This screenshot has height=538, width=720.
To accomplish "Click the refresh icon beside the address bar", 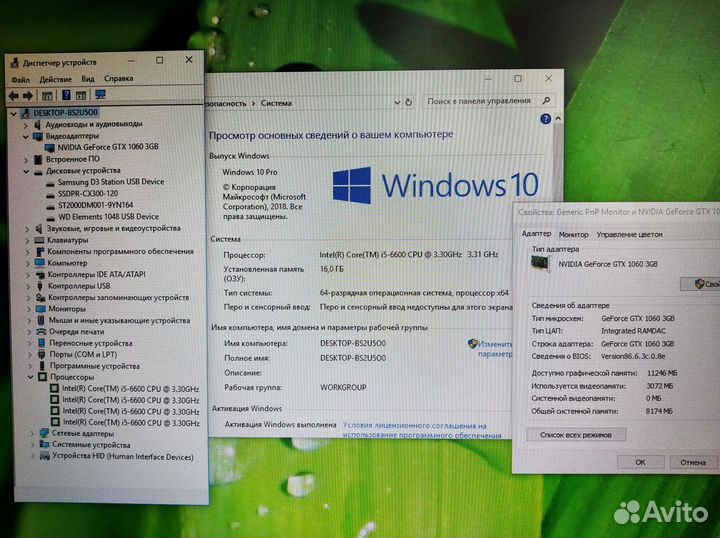I will (x=410, y=102).
